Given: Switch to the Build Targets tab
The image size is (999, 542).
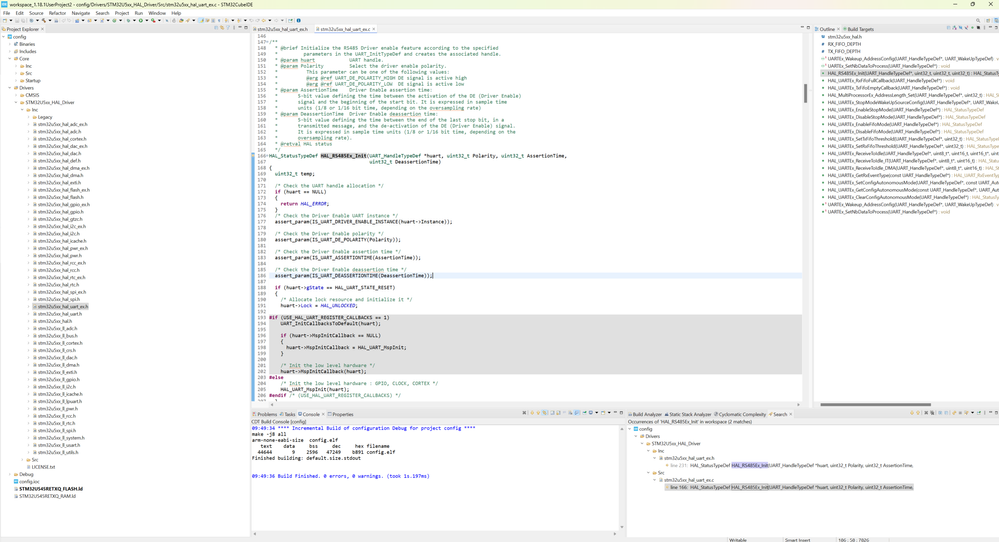Looking at the screenshot, I should [860, 29].
